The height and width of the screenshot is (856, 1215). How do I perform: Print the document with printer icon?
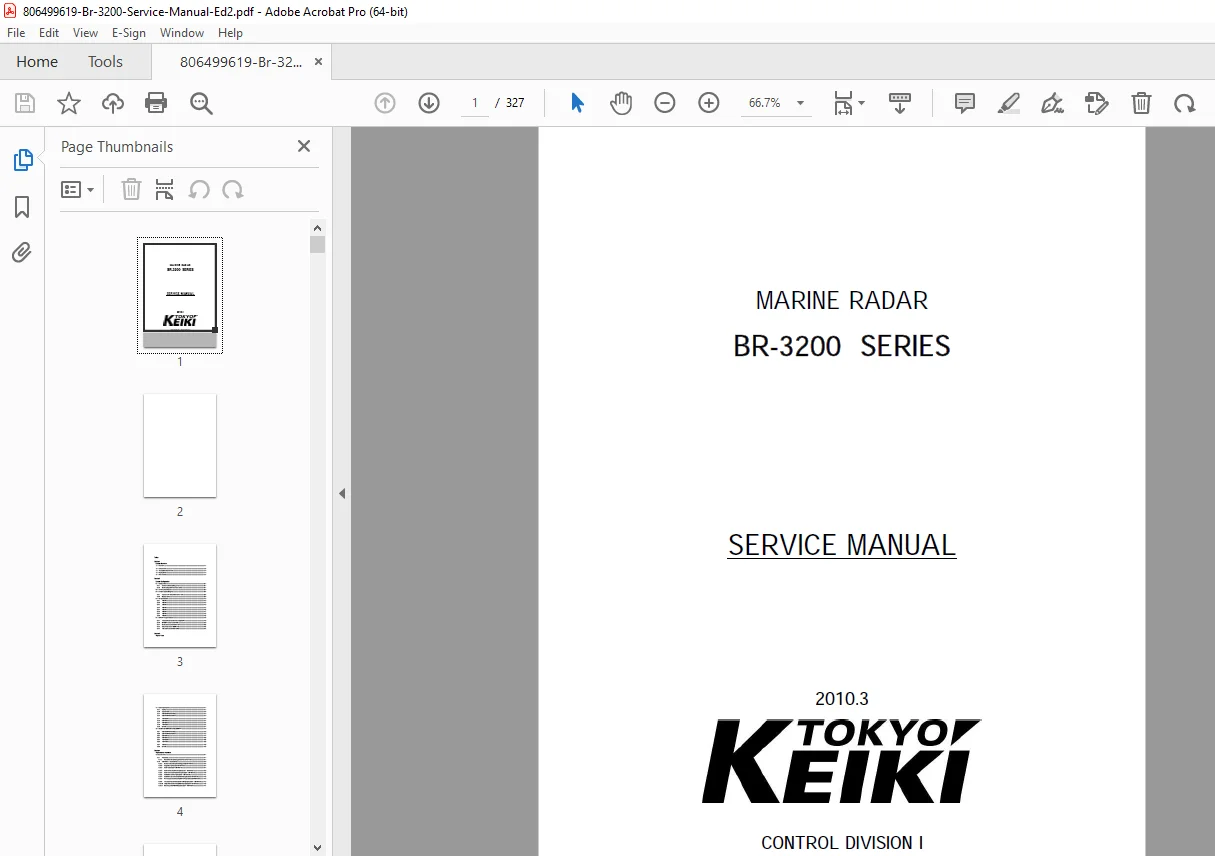pyautogui.click(x=156, y=103)
